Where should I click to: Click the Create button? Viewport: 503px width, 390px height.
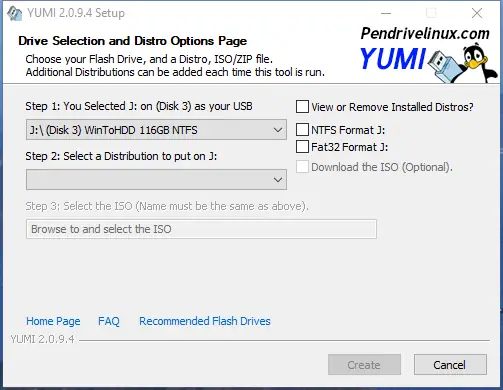[364, 365]
